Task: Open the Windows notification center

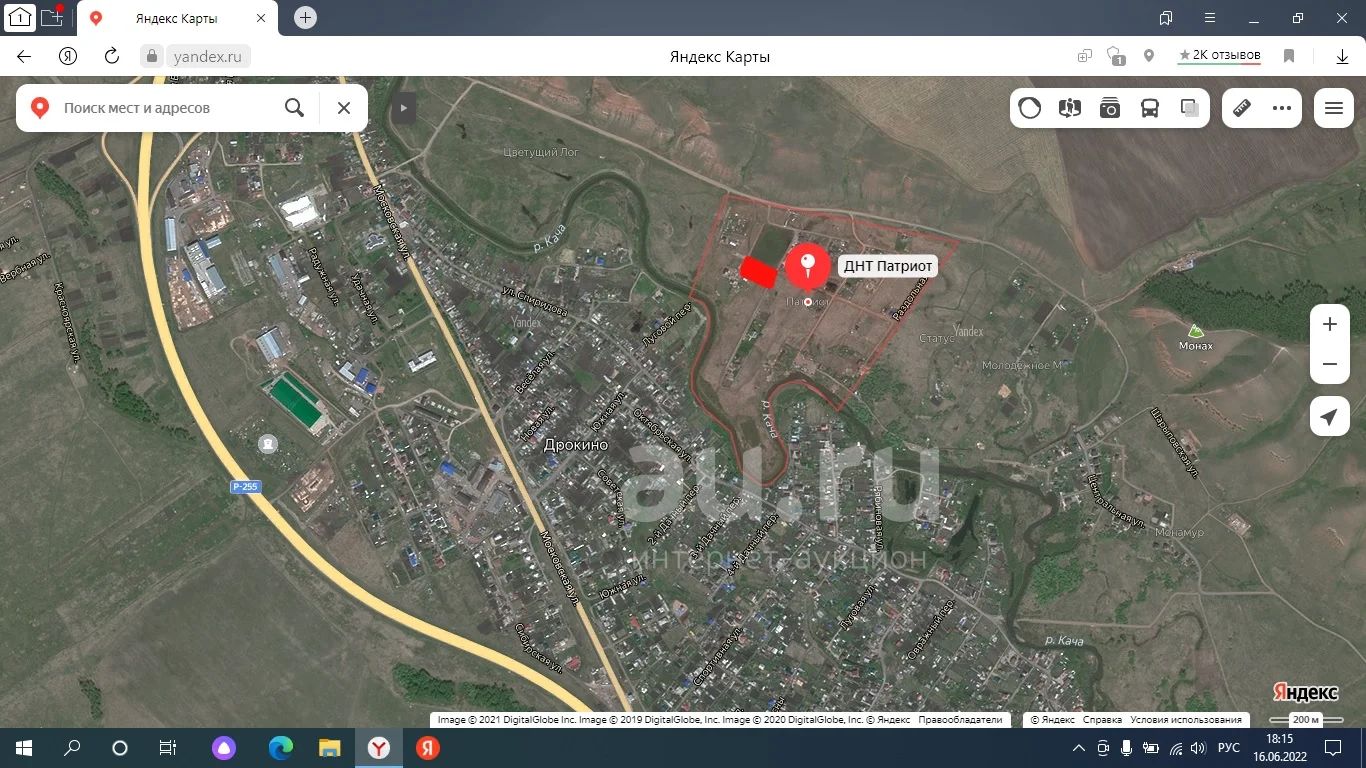Action: click(x=1333, y=748)
